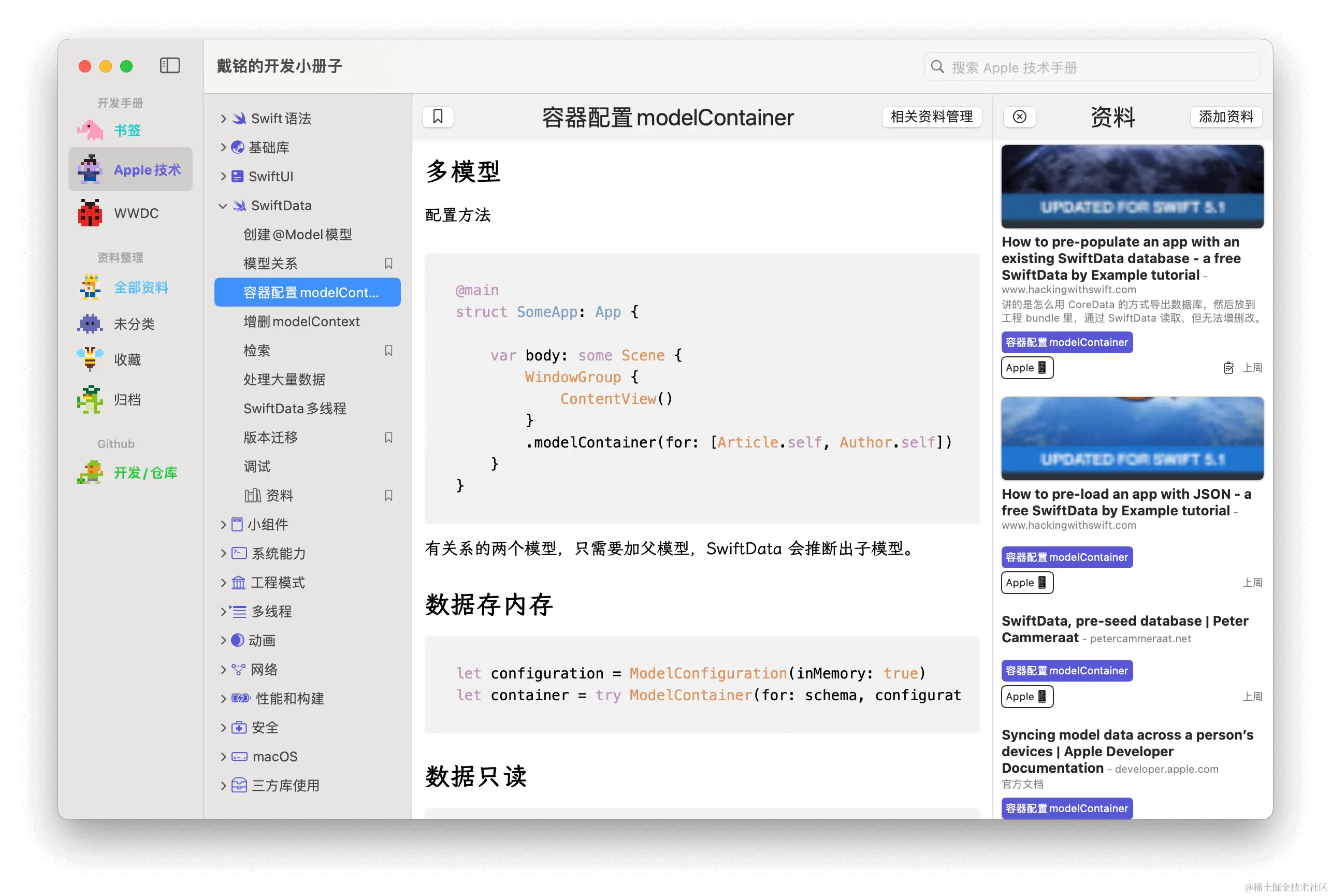Screen dimensions: 1331x896
Task: Click the note edit icon next to 上周
Action: (1229, 367)
